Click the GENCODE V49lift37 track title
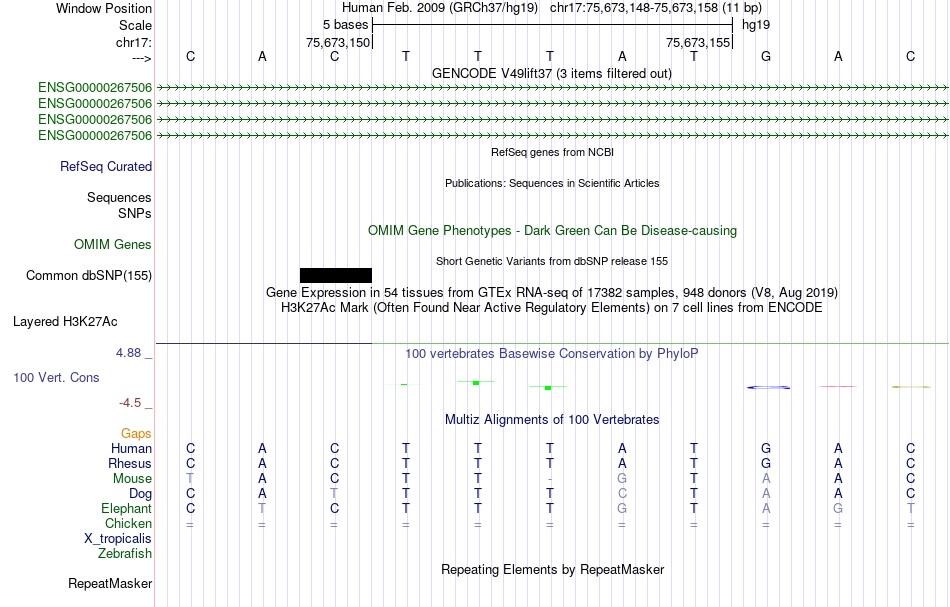The width and height of the screenshot is (950, 607). [552, 73]
